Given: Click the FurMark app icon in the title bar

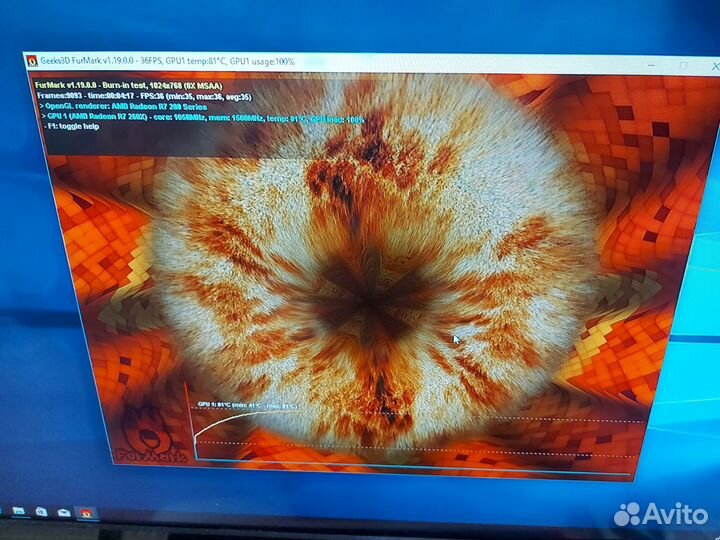Looking at the screenshot, I should click(32, 61).
